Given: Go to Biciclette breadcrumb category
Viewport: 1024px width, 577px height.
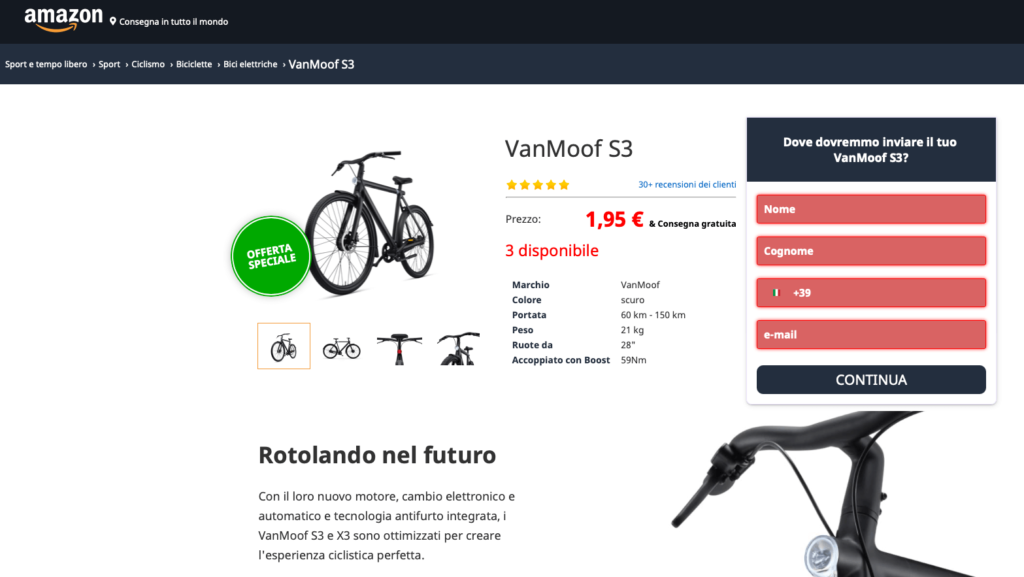Looking at the screenshot, I should (194, 64).
